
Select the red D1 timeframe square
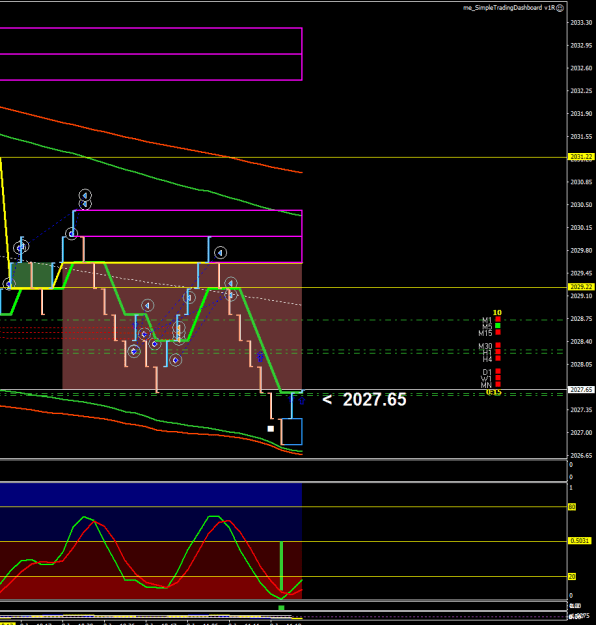[x=498, y=371]
